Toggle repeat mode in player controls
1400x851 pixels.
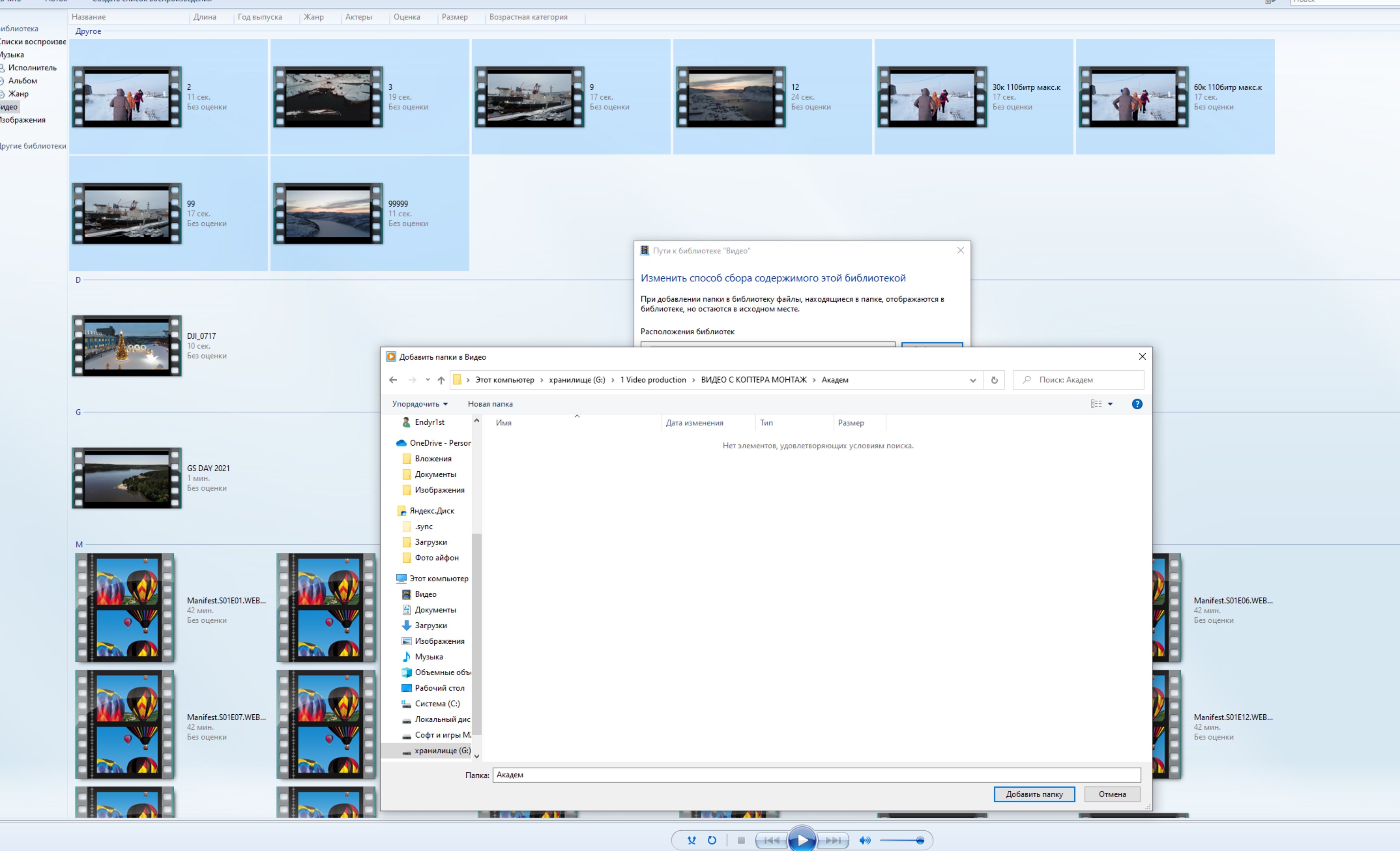(712, 840)
